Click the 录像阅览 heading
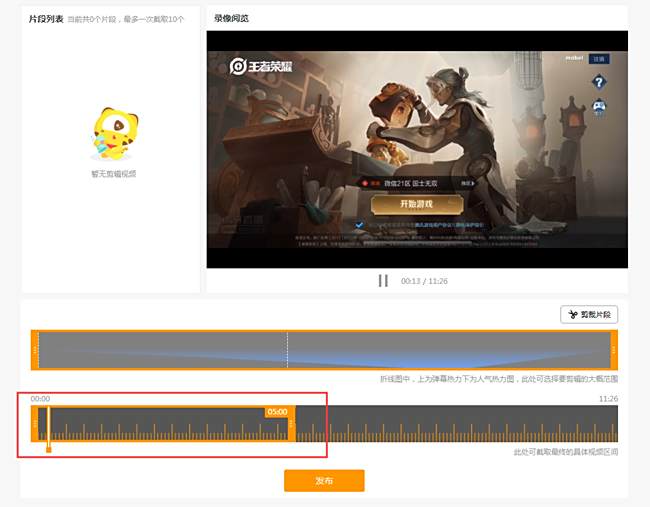Screen dimensions: 650x507 (x=231, y=18)
